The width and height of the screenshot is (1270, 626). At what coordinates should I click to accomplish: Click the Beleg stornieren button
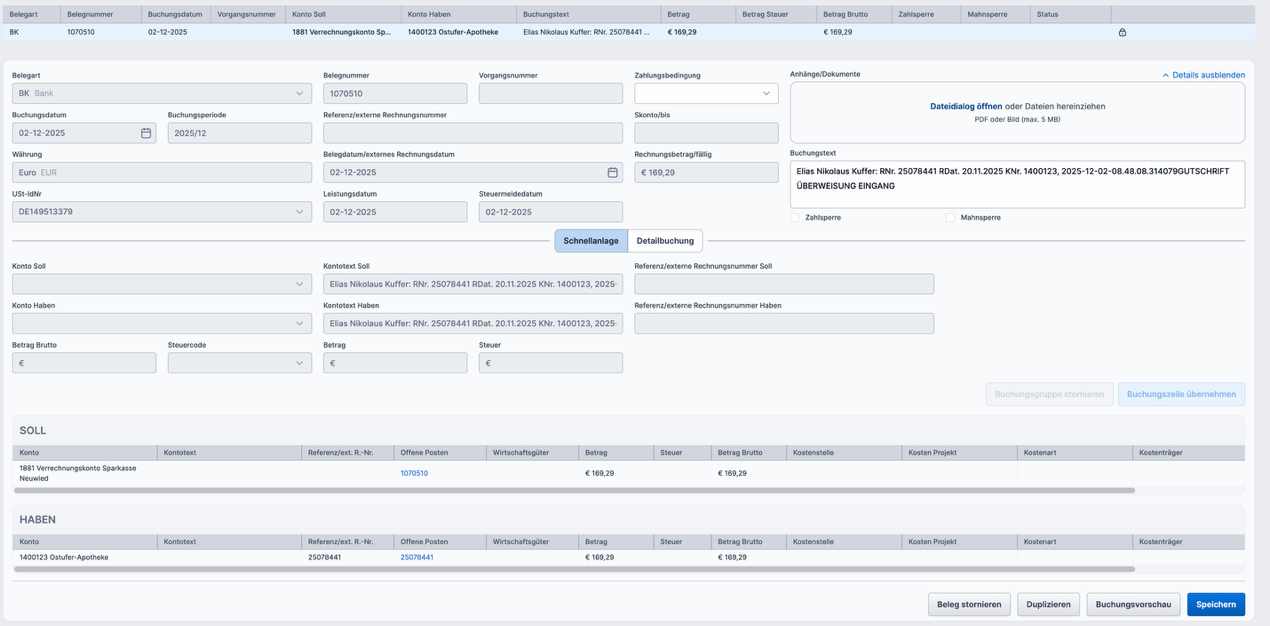coord(968,604)
